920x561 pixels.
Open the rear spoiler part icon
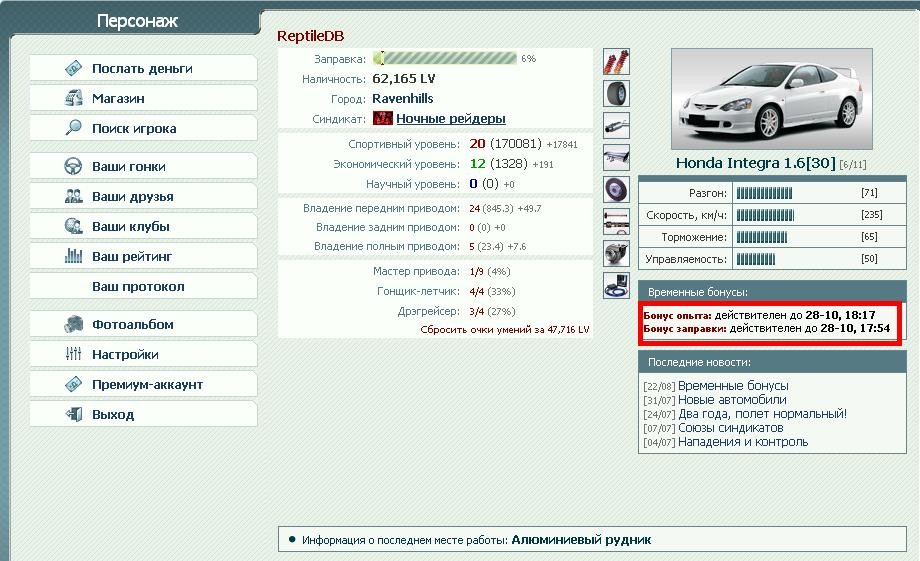click(616, 157)
